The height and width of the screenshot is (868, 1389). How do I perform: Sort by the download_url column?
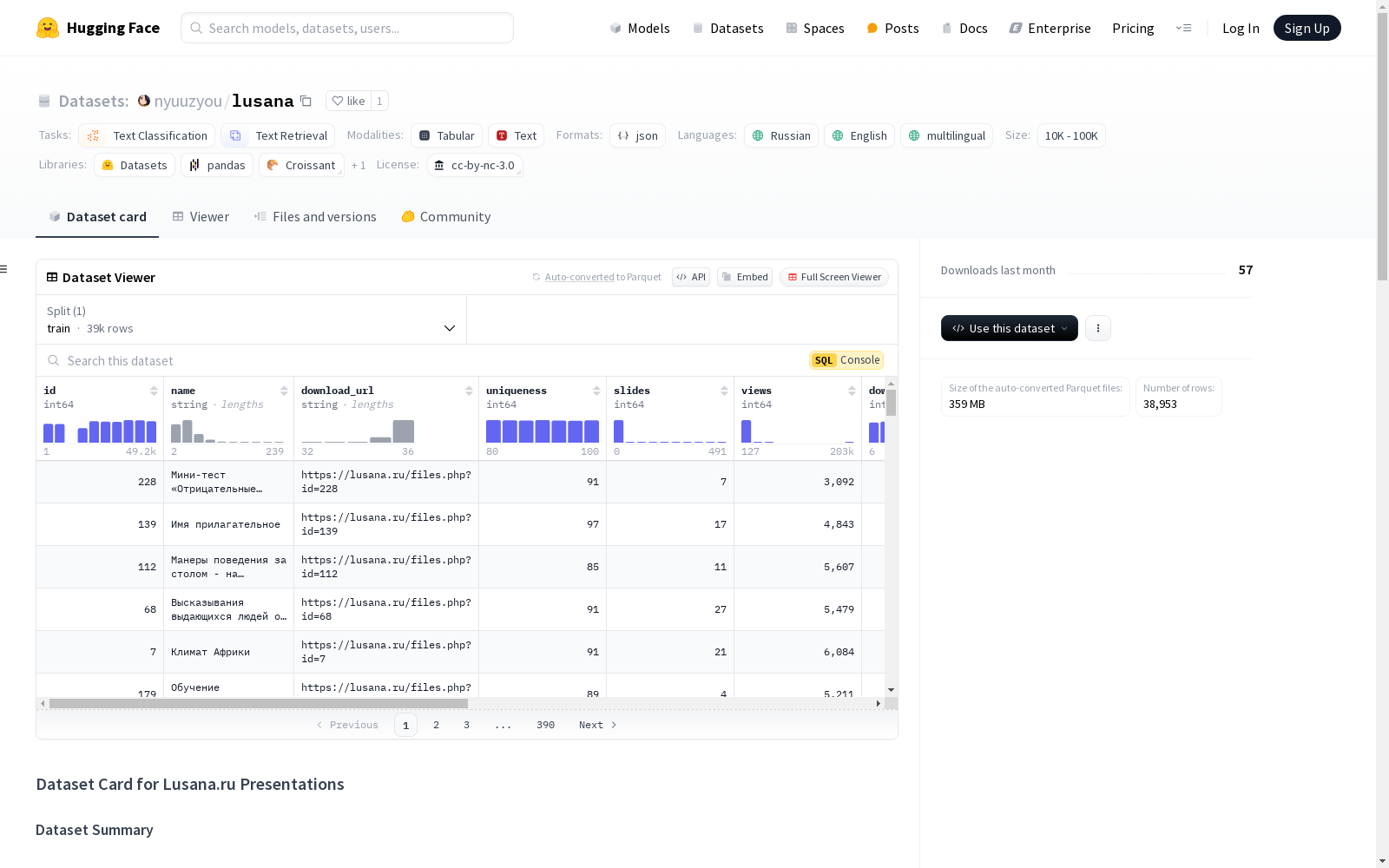pos(469,391)
